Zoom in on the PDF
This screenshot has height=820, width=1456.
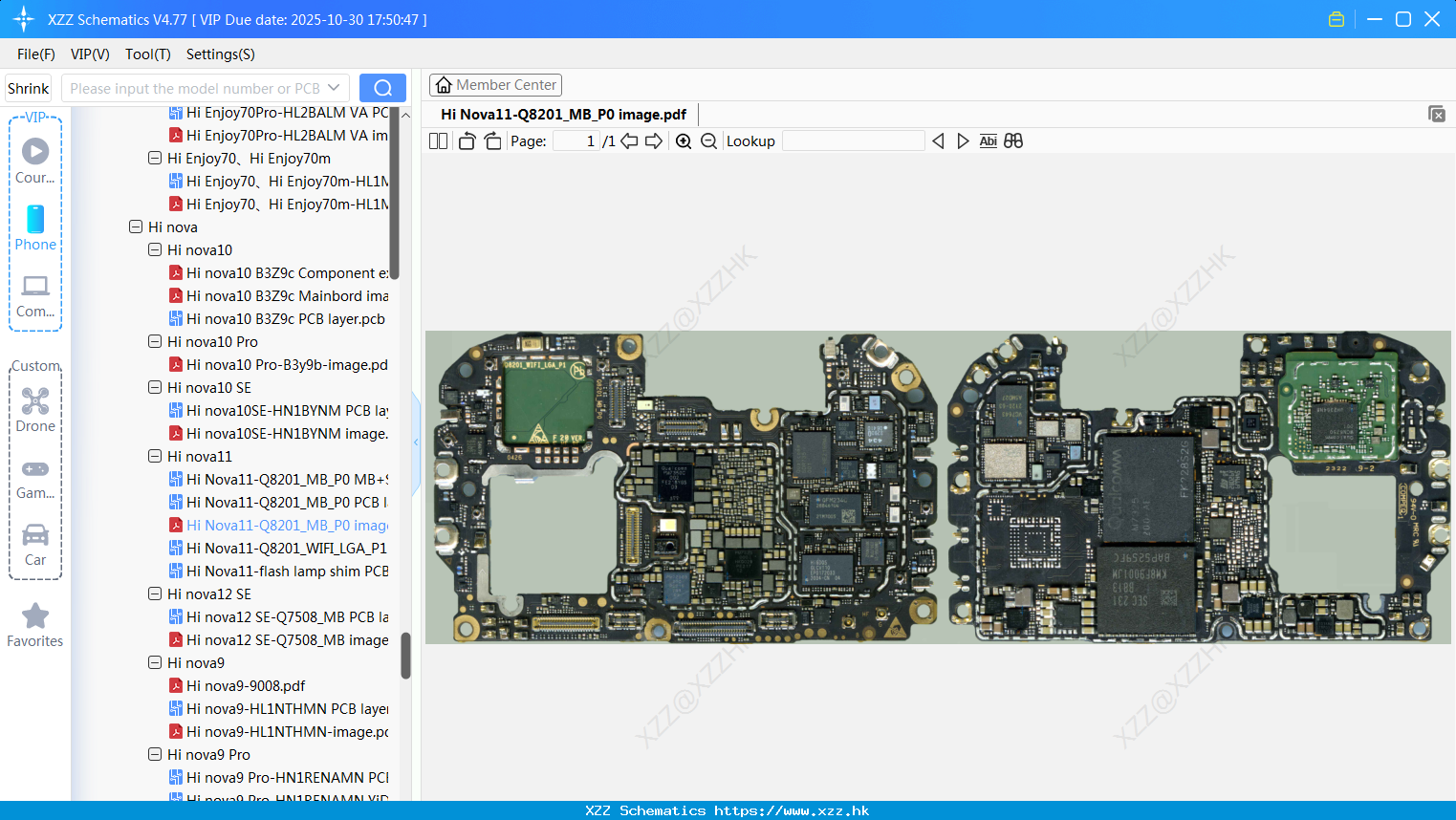tap(684, 141)
